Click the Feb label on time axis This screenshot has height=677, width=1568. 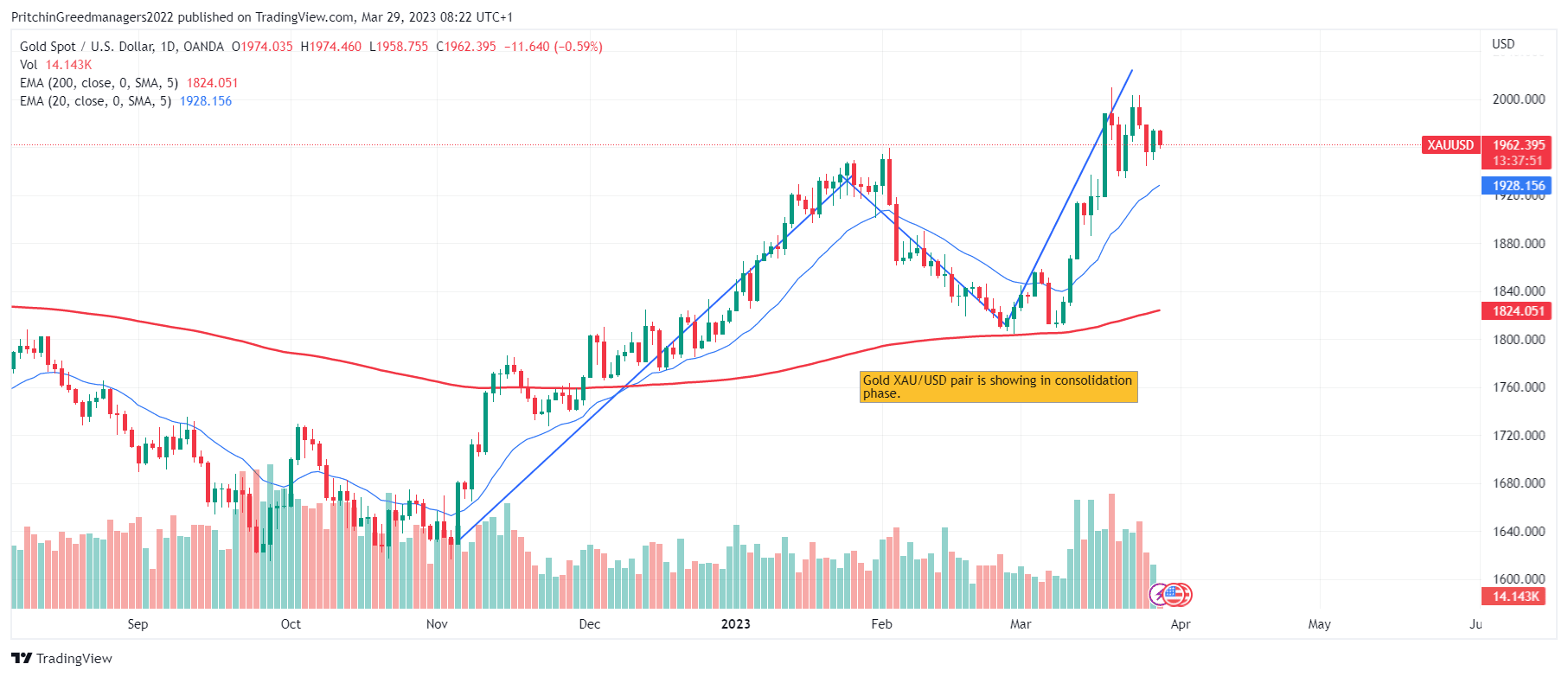pos(881,624)
